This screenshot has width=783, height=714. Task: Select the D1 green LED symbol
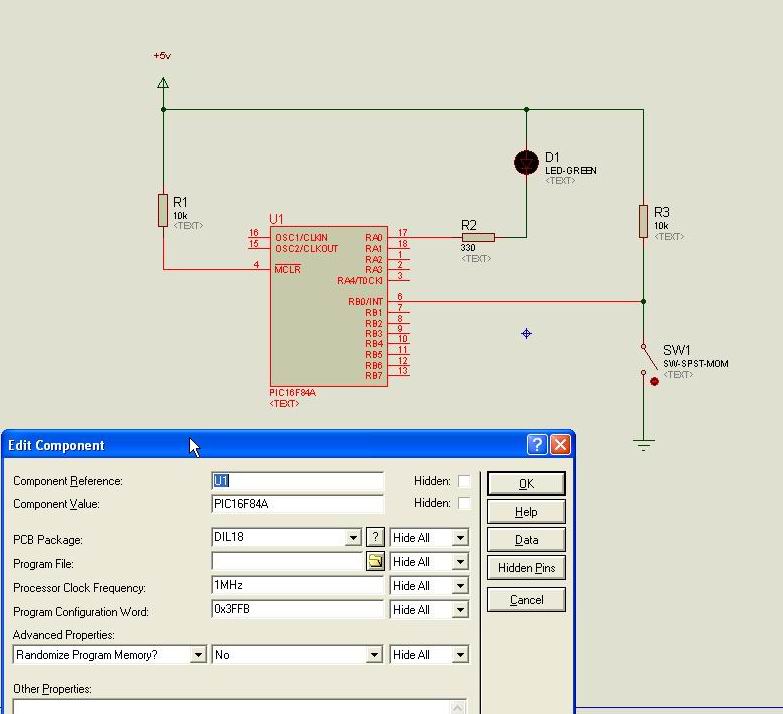click(x=526, y=162)
